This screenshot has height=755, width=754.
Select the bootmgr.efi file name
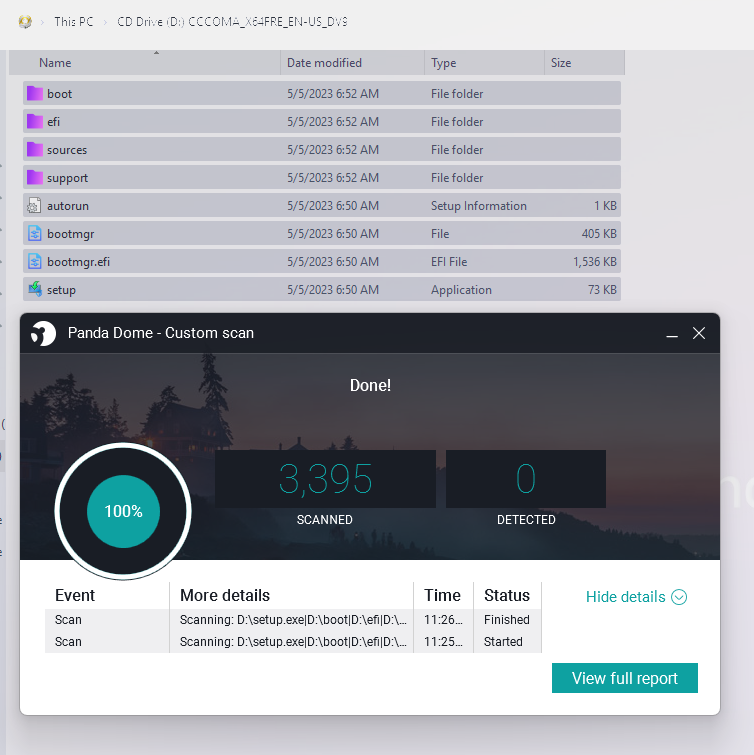[78, 262]
